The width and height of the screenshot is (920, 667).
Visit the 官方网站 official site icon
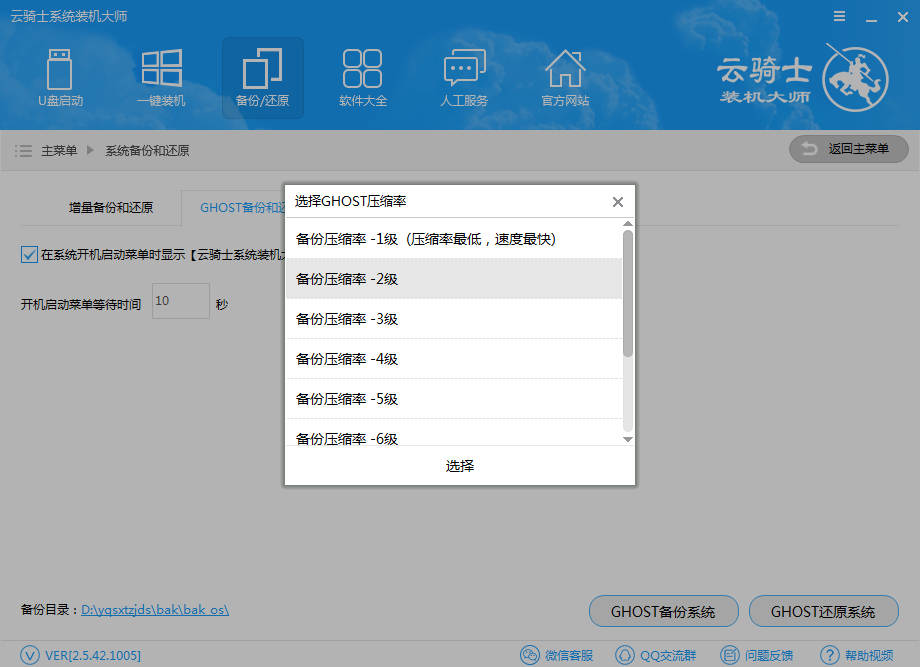tap(565, 78)
